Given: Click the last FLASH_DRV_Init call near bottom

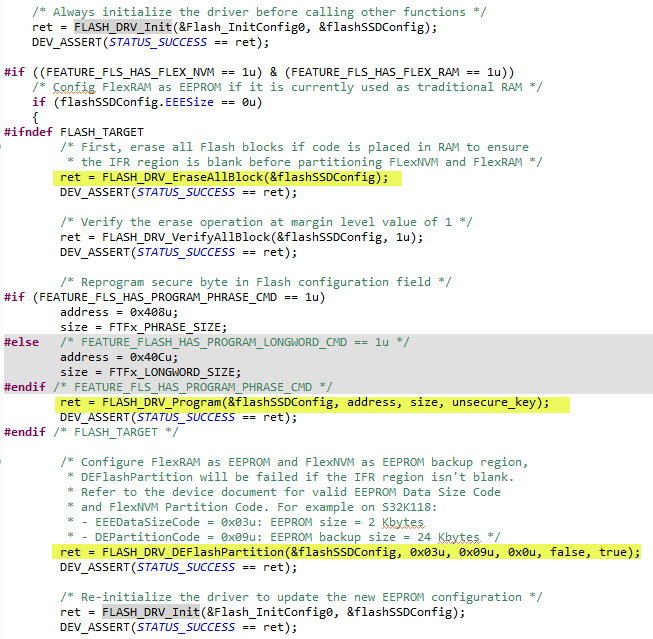Looking at the screenshot, I should 262,612.
